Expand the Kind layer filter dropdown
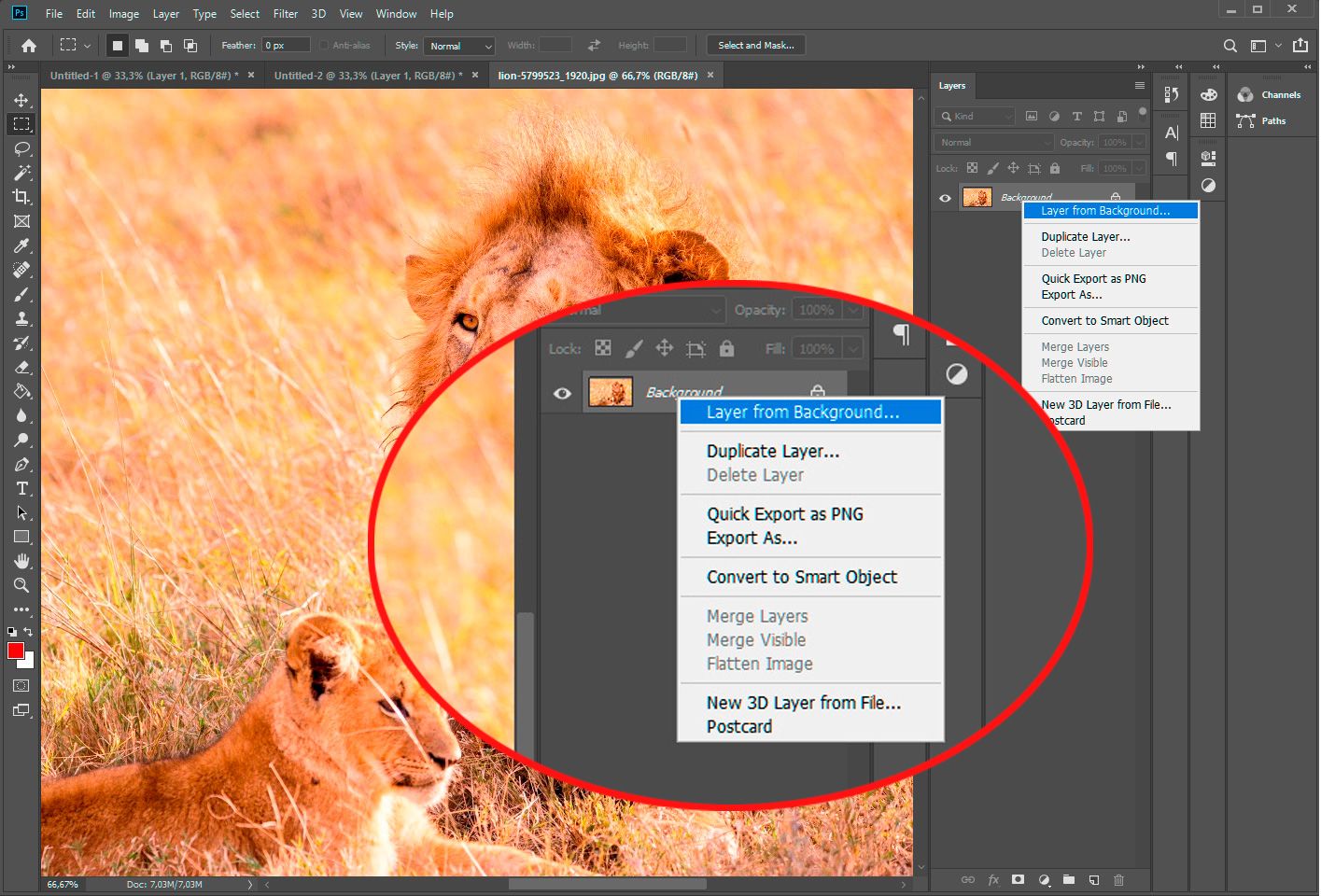The image size is (1321, 896). pos(976,116)
